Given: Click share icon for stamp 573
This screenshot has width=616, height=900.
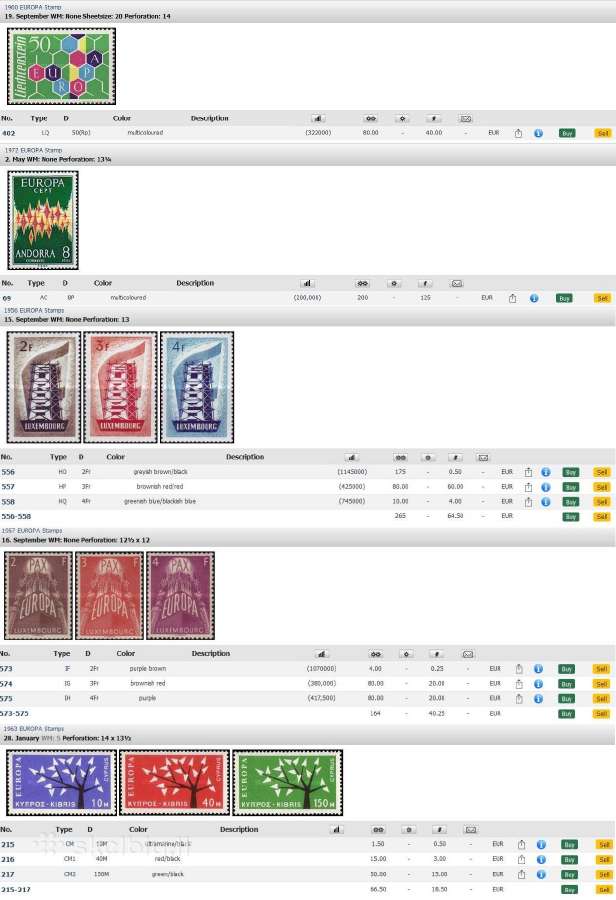Looking at the screenshot, I should pos(518,669).
